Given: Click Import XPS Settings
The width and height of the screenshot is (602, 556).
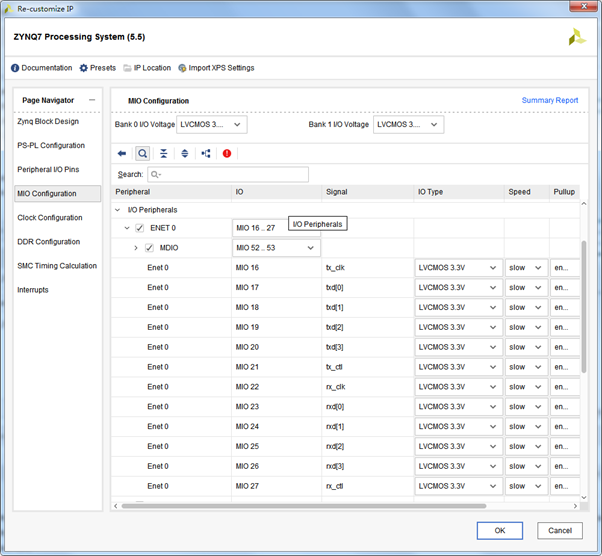Looking at the screenshot, I should 216,68.
